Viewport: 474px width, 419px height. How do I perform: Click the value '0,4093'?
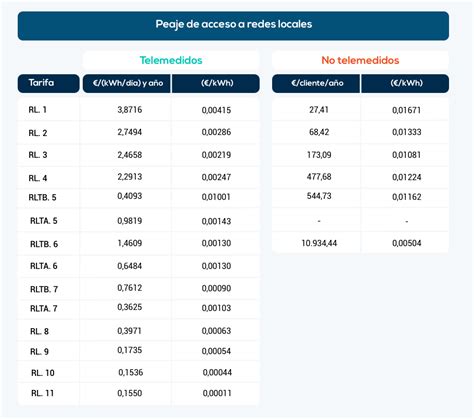click(x=130, y=196)
